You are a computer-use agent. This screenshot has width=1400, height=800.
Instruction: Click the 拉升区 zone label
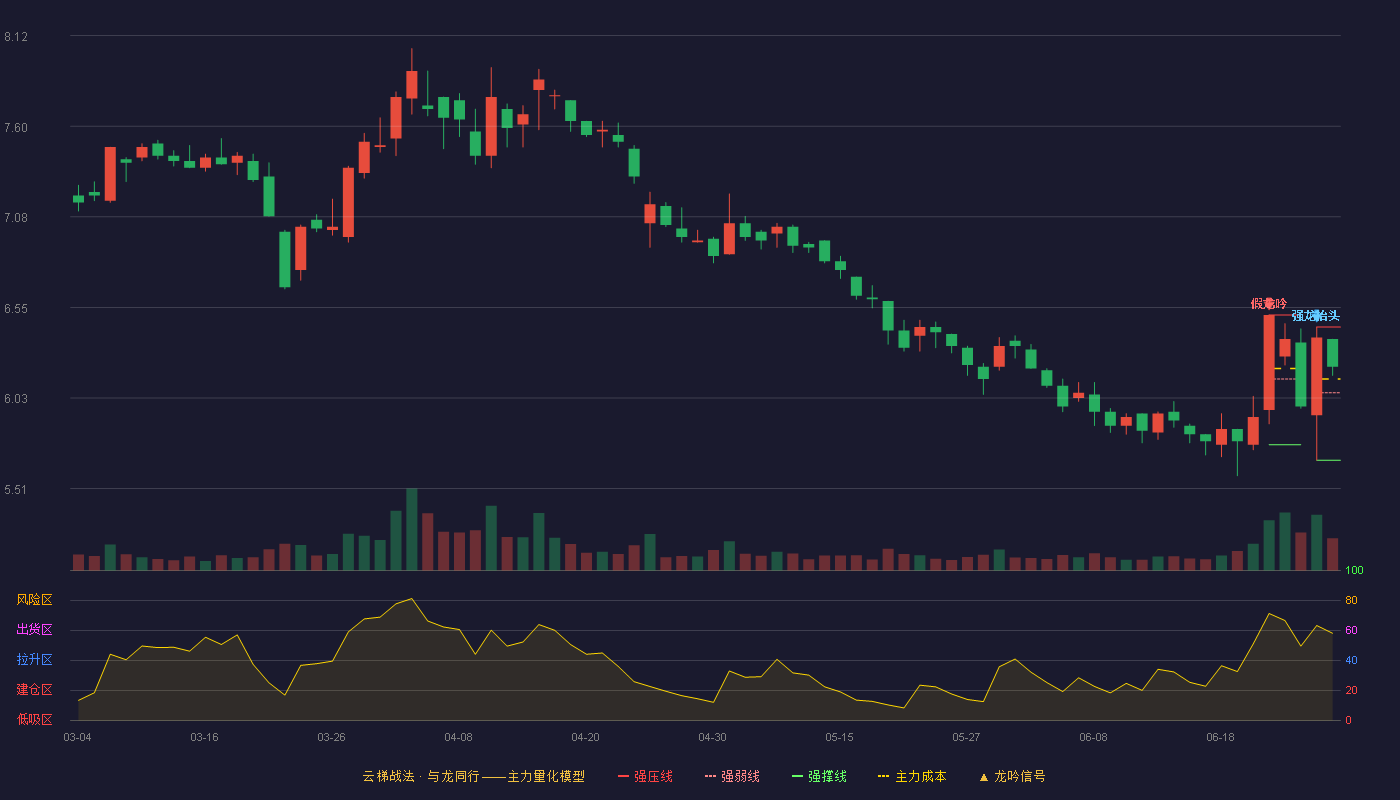pyautogui.click(x=34, y=660)
